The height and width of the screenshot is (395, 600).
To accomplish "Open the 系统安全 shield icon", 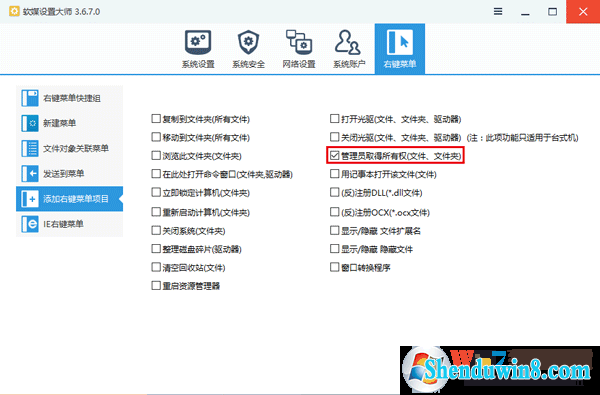I will coord(248,42).
